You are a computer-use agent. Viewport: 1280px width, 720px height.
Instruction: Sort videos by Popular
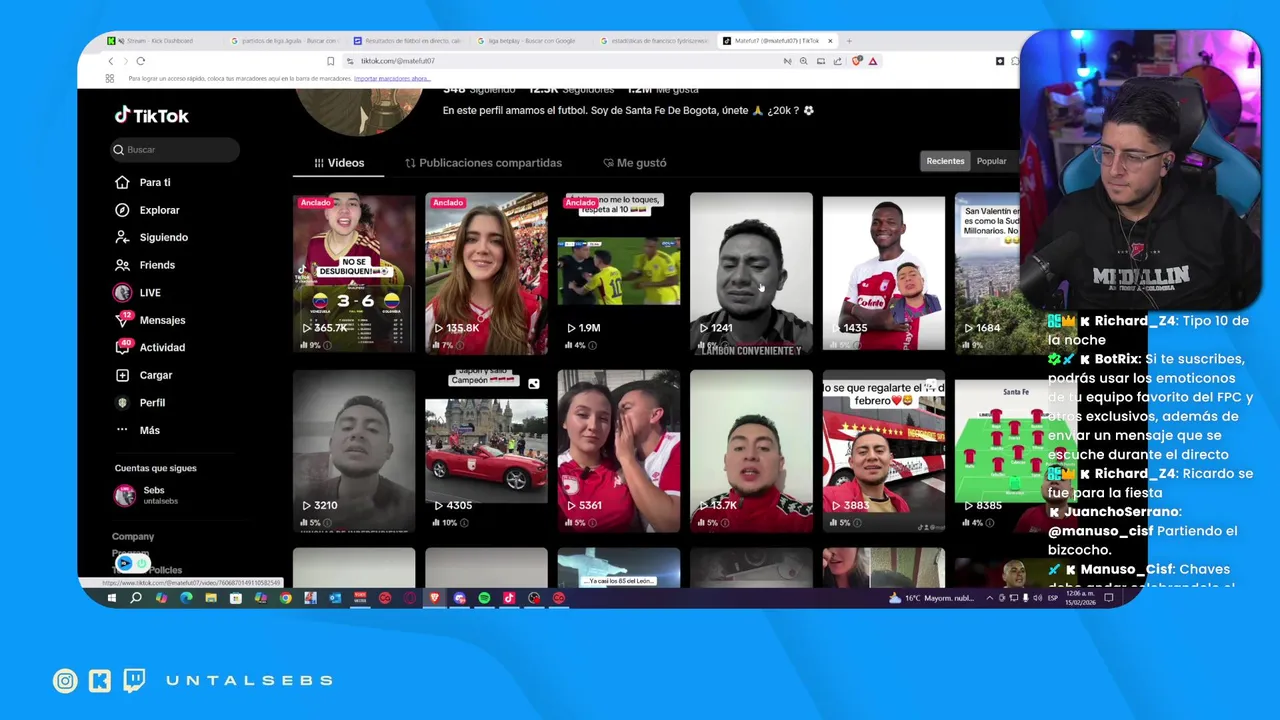click(x=991, y=161)
